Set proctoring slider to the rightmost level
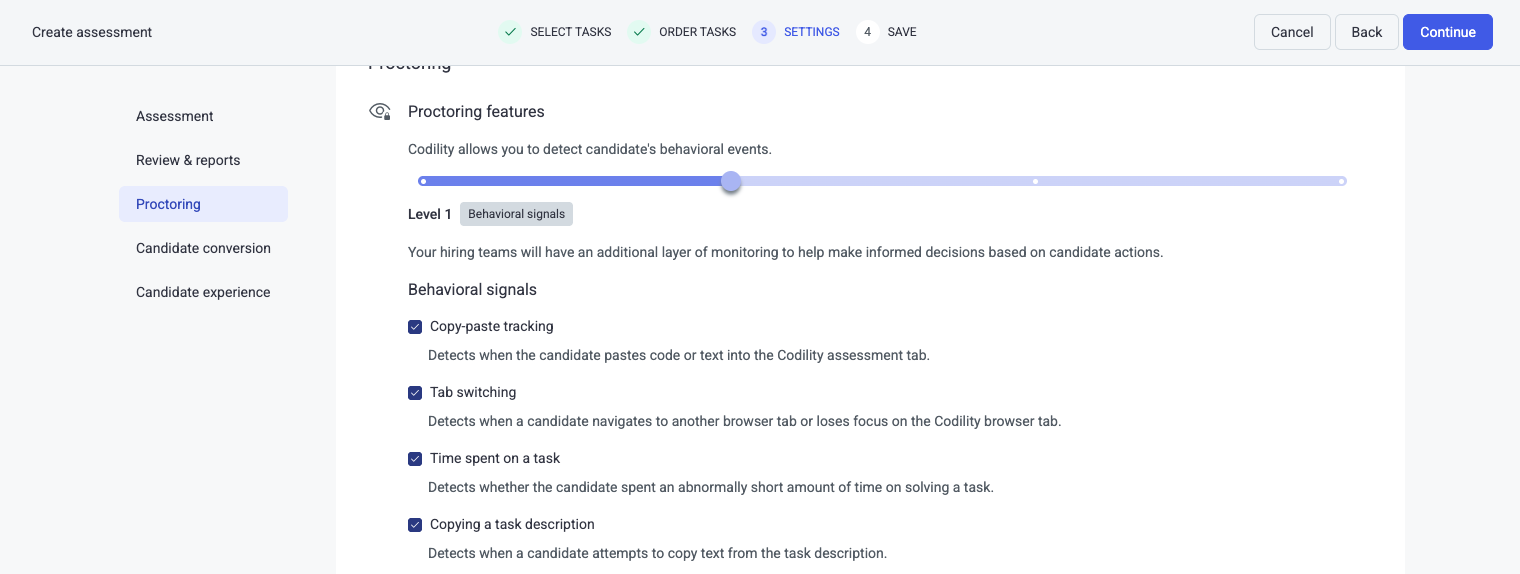 pyautogui.click(x=1342, y=182)
